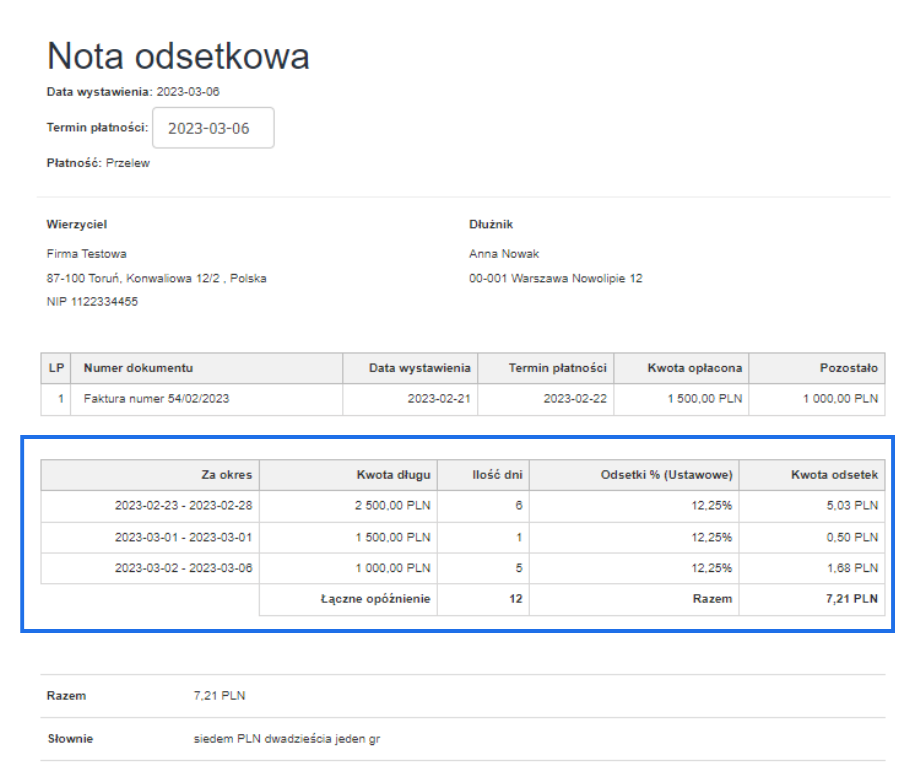Select the total interest 7,21 PLN in Razem row
Viewport: 920px width, 769px height.
click(x=851, y=599)
